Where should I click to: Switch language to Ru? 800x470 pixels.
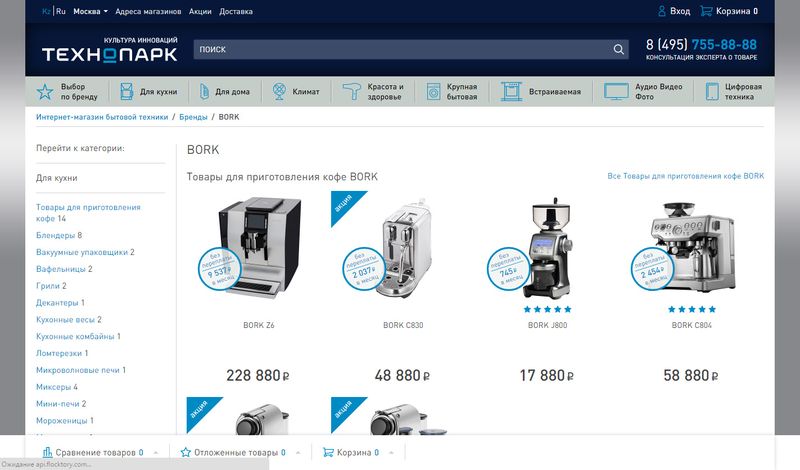61,11
